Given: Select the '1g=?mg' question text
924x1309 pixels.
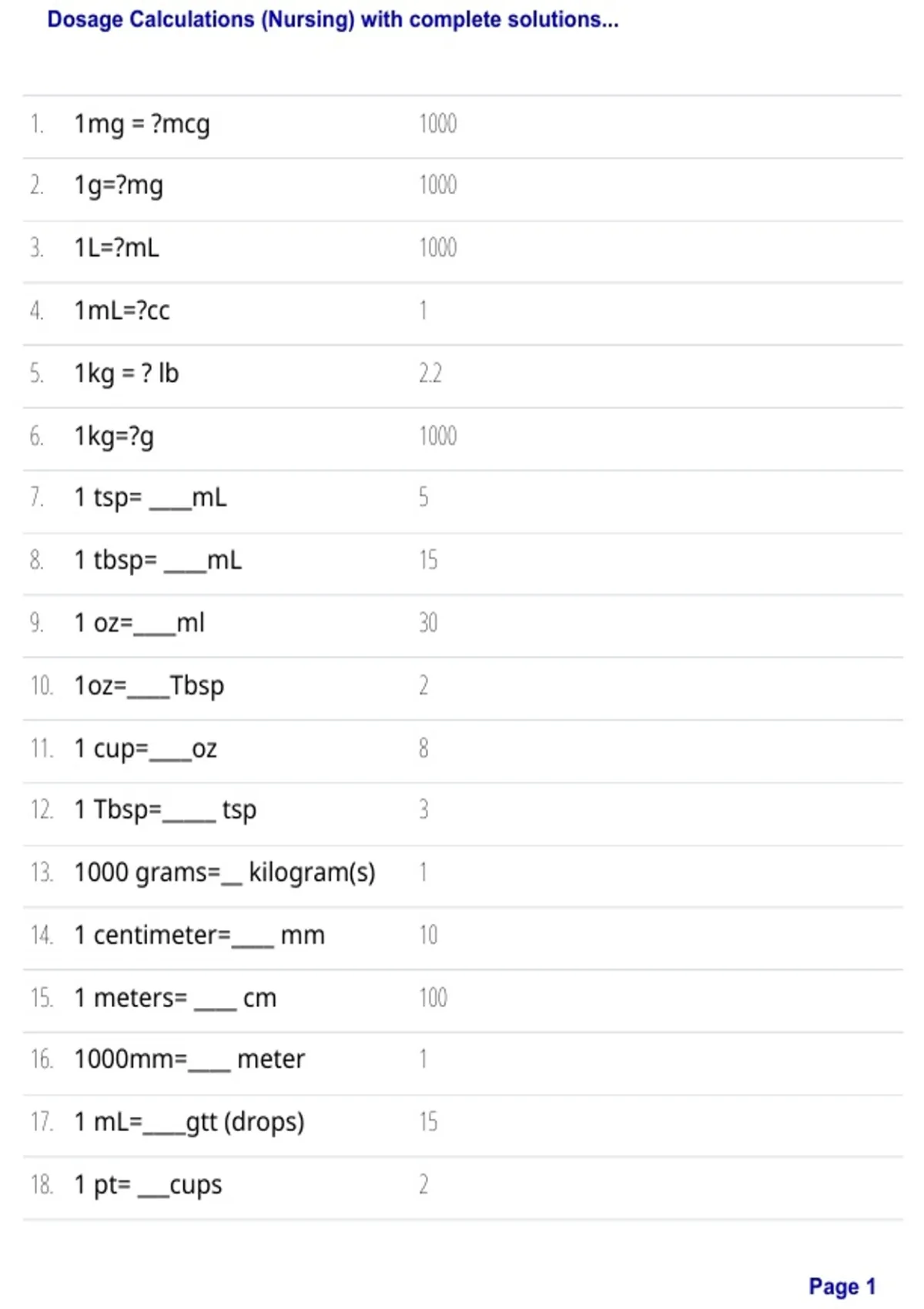Looking at the screenshot, I should pos(119,186).
